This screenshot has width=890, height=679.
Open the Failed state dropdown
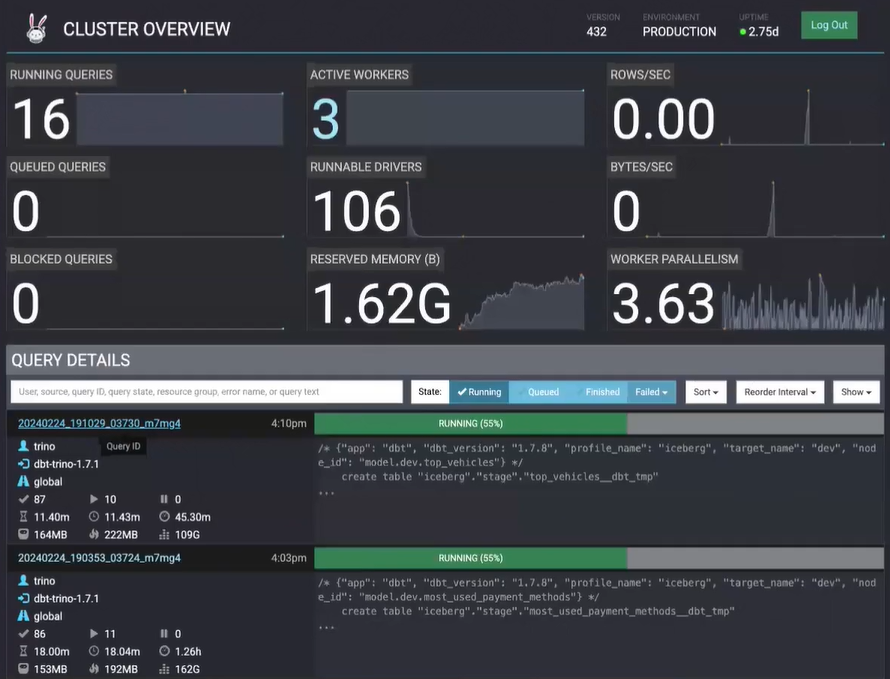point(654,392)
